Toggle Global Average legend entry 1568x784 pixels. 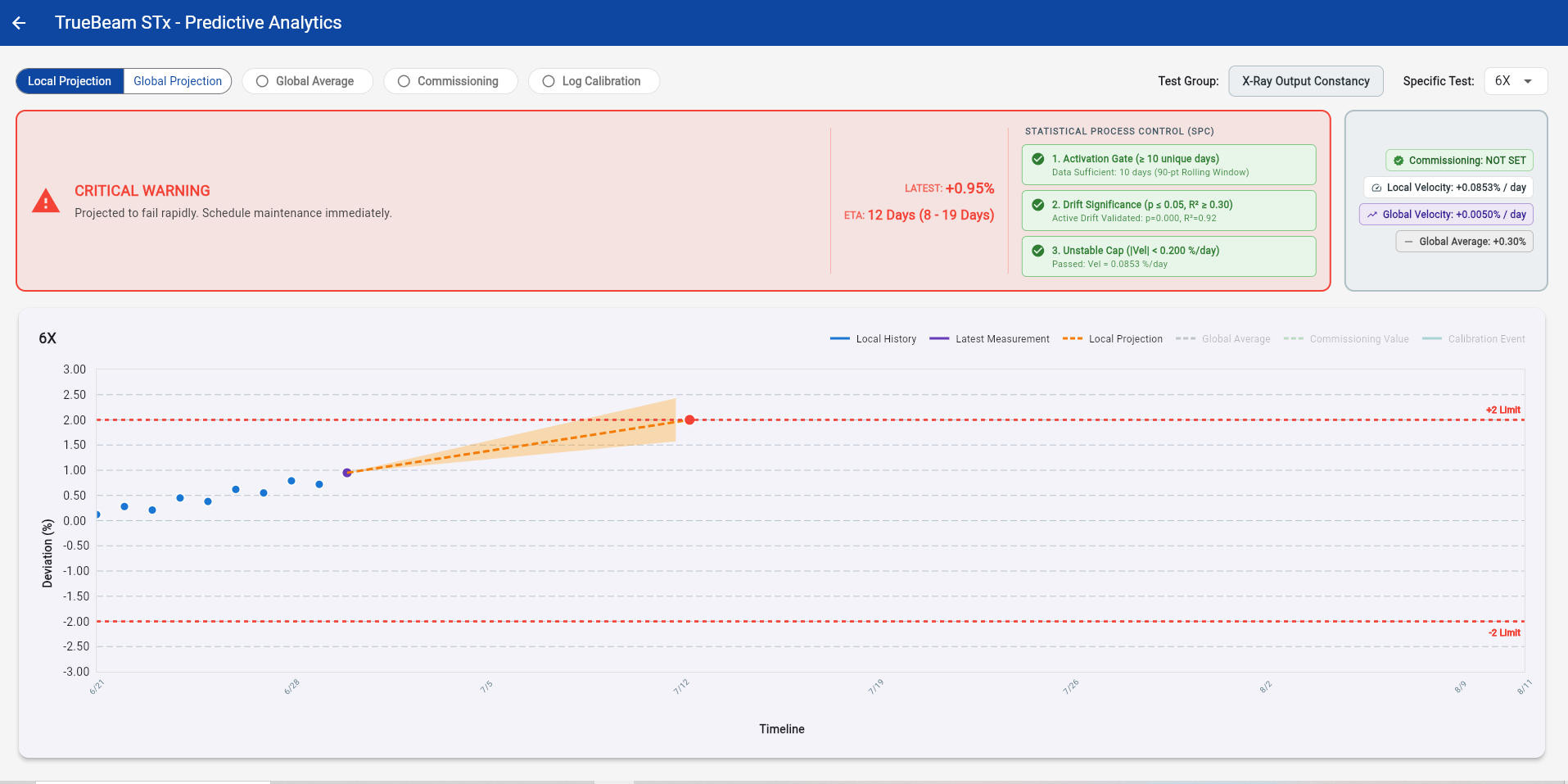[x=1222, y=339]
